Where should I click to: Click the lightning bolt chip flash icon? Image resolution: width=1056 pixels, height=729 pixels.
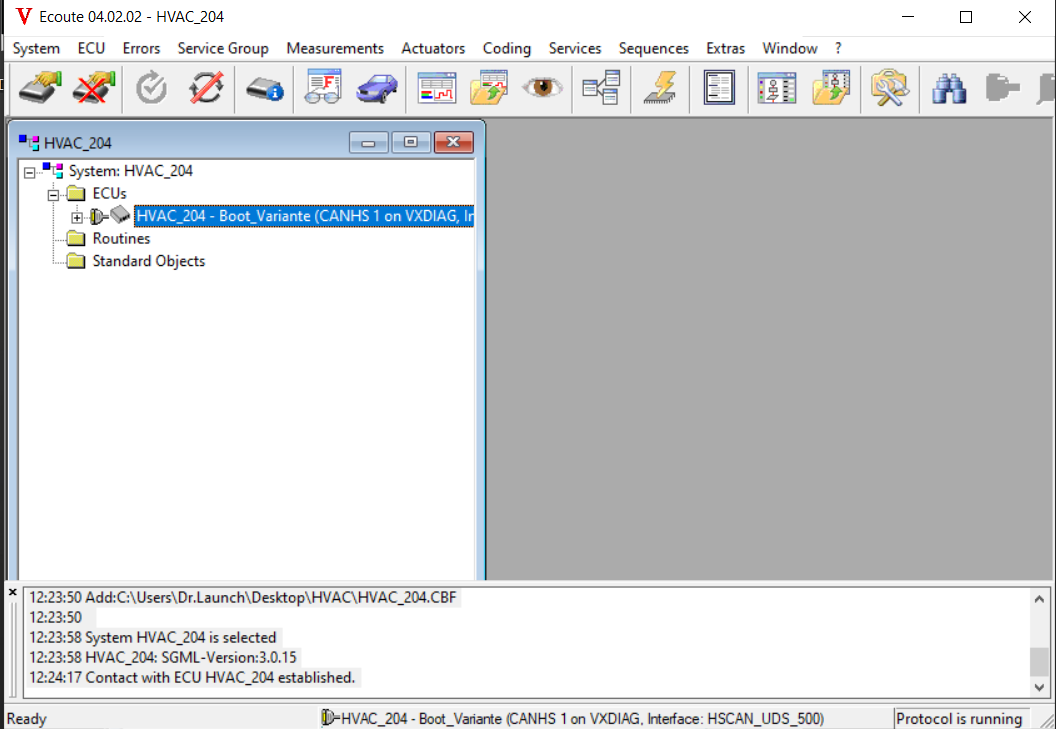(x=661, y=87)
